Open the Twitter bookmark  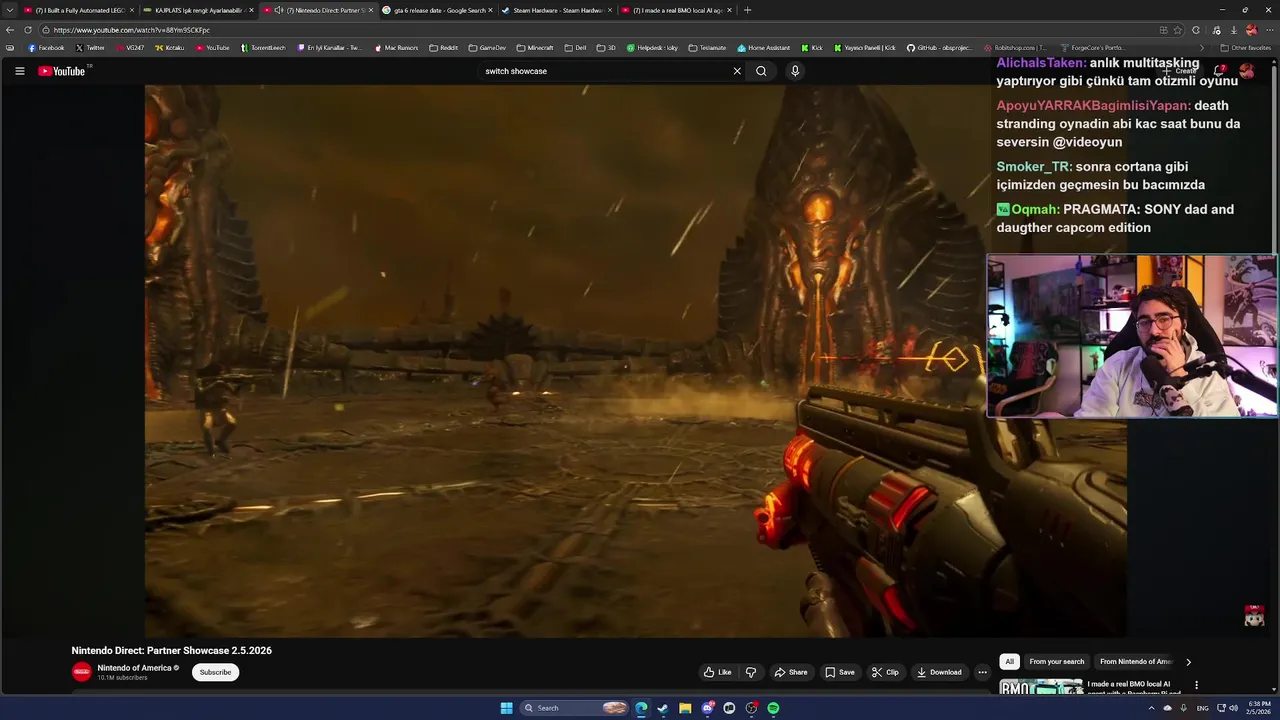[90, 48]
